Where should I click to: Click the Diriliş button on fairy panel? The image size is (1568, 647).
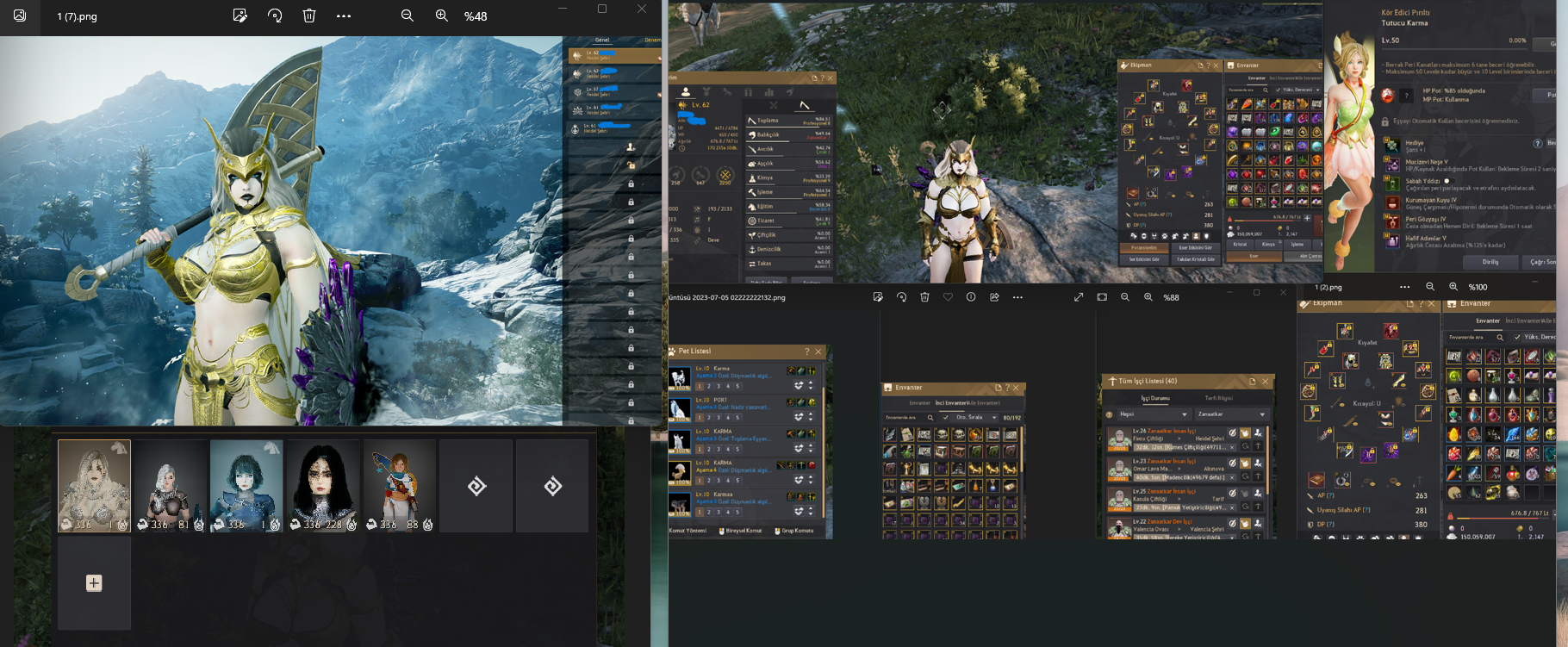[1490, 262]
